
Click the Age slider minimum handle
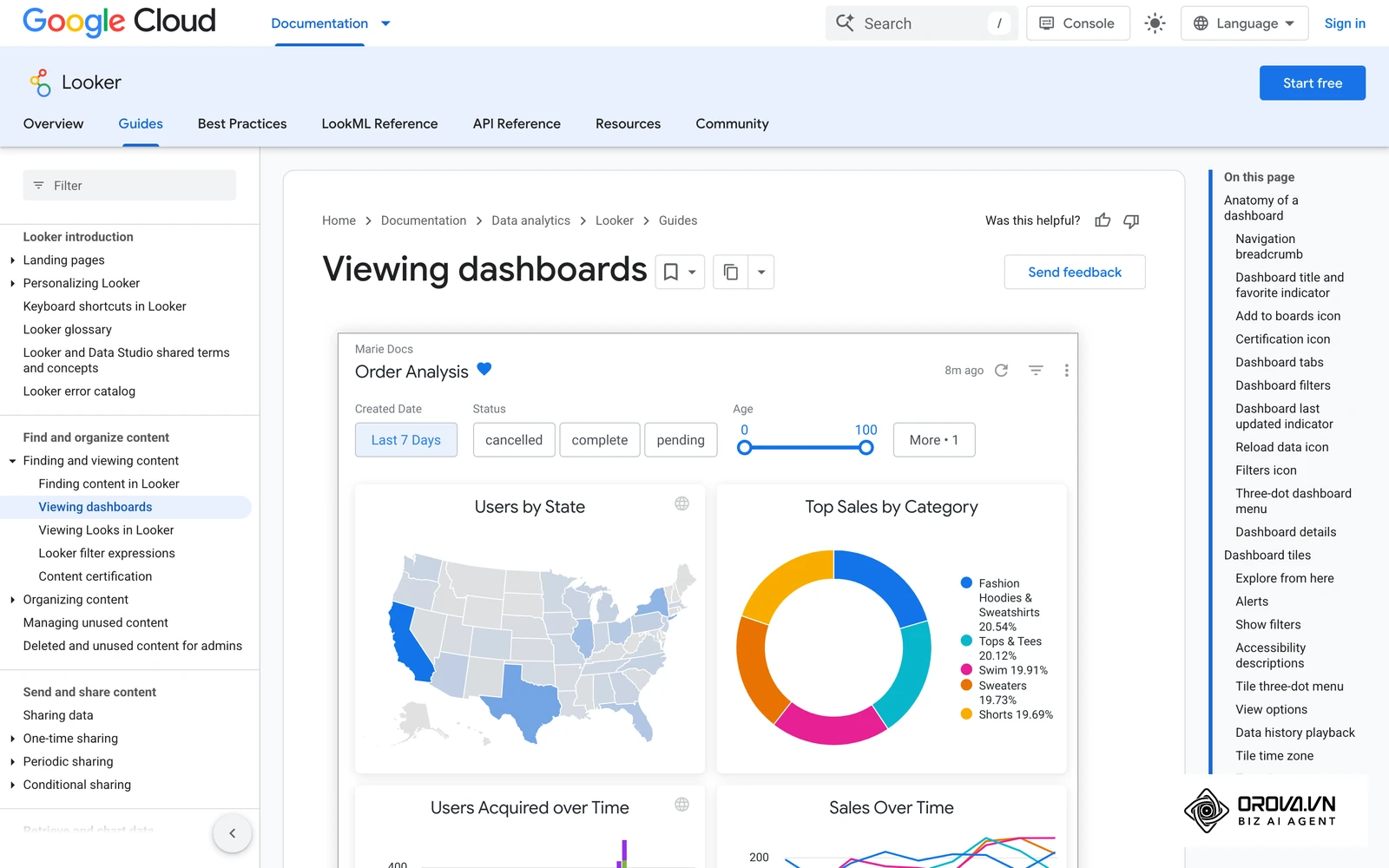[744, 448]
